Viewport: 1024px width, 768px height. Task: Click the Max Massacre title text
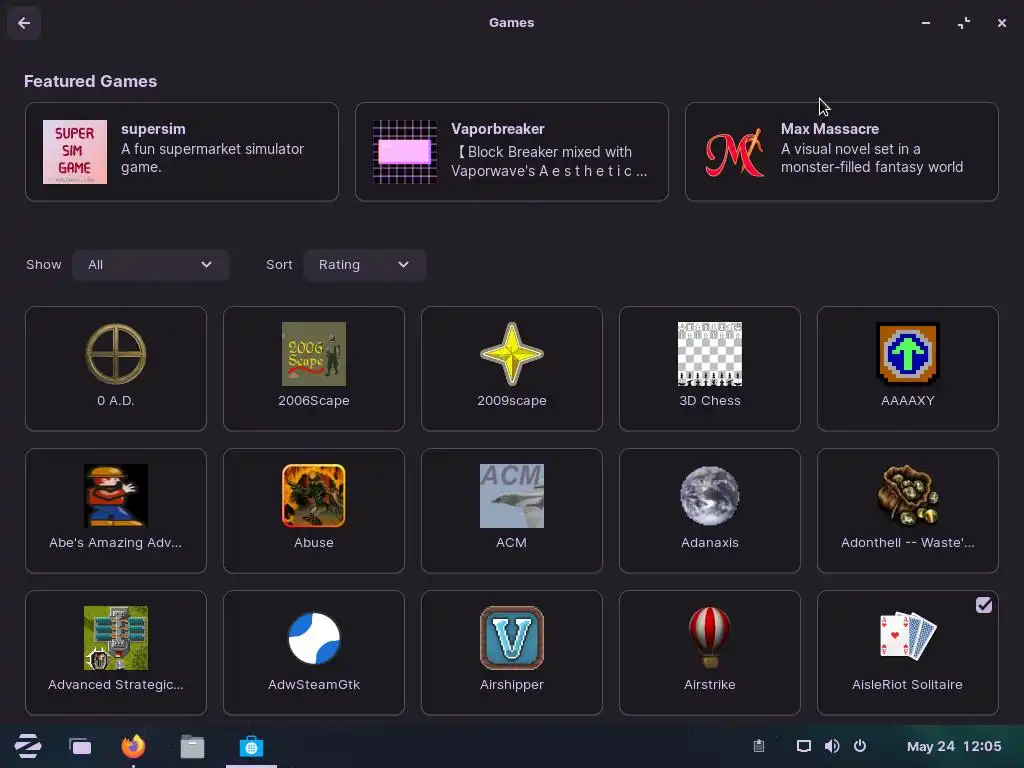(x=830, y=129)
